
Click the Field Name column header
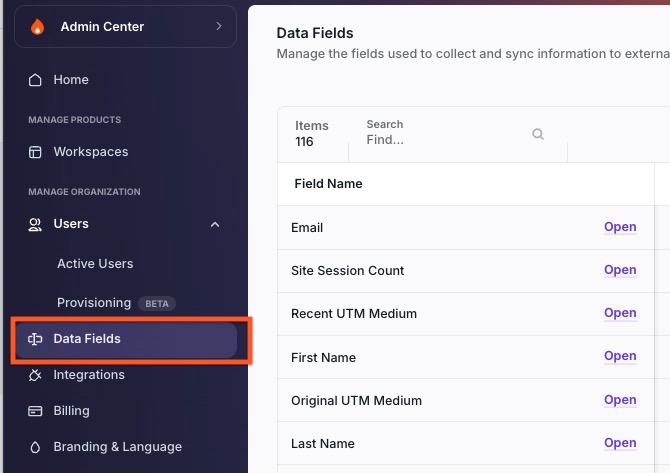click(328, 184)
